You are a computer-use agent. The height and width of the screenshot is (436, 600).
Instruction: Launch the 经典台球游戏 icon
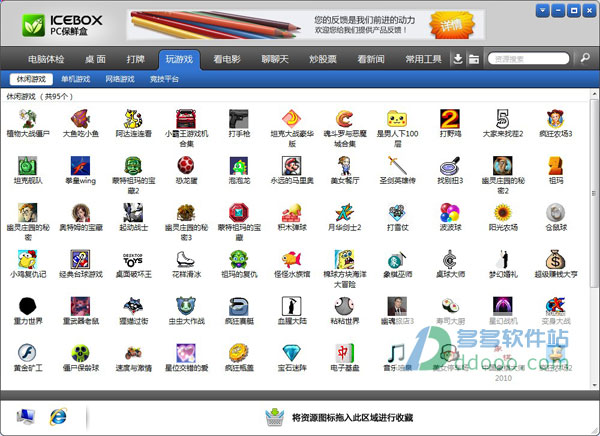coord(80,260)
